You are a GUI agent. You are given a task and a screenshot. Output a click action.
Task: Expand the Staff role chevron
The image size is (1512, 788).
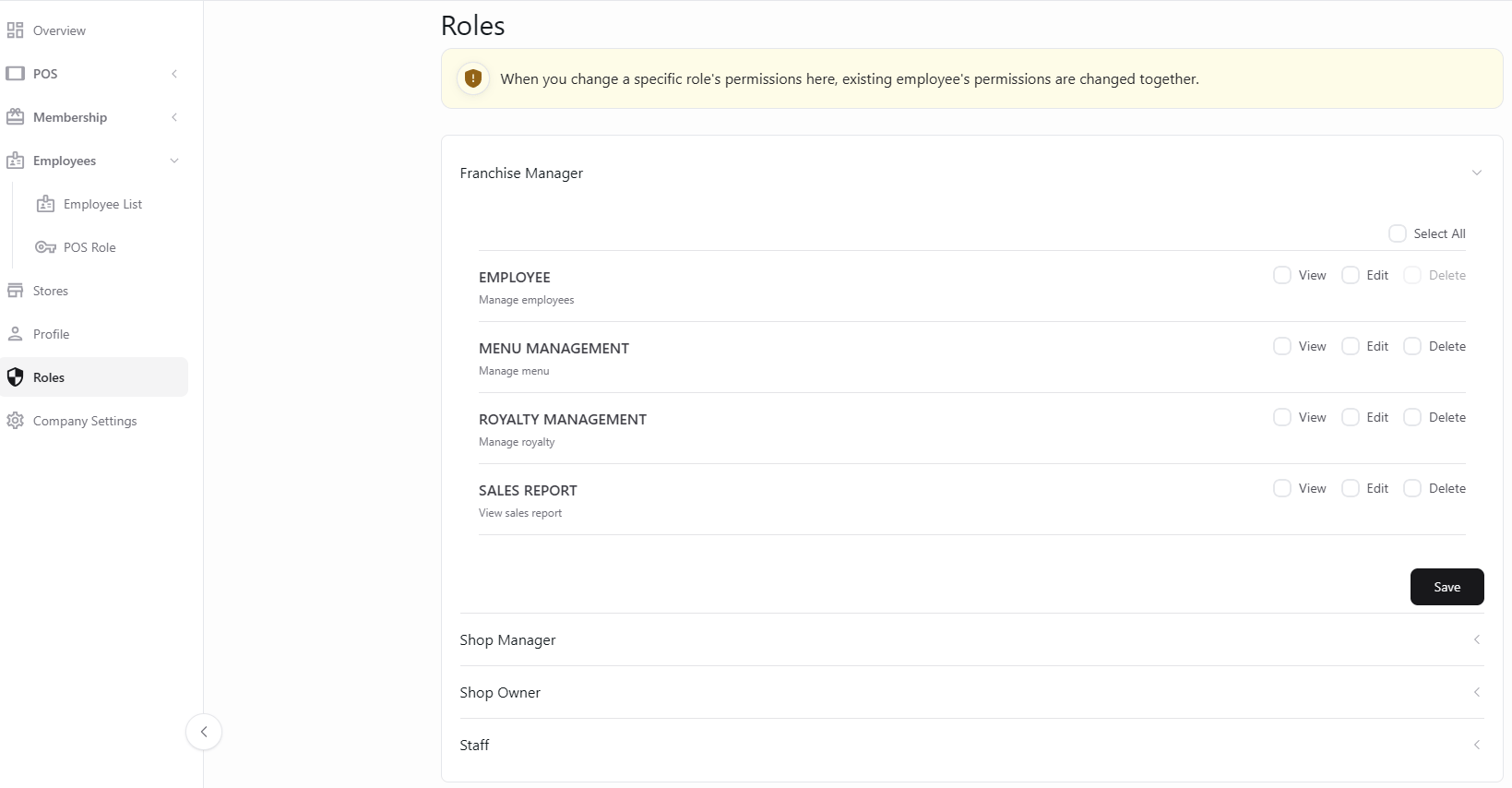pos(1477,745)
